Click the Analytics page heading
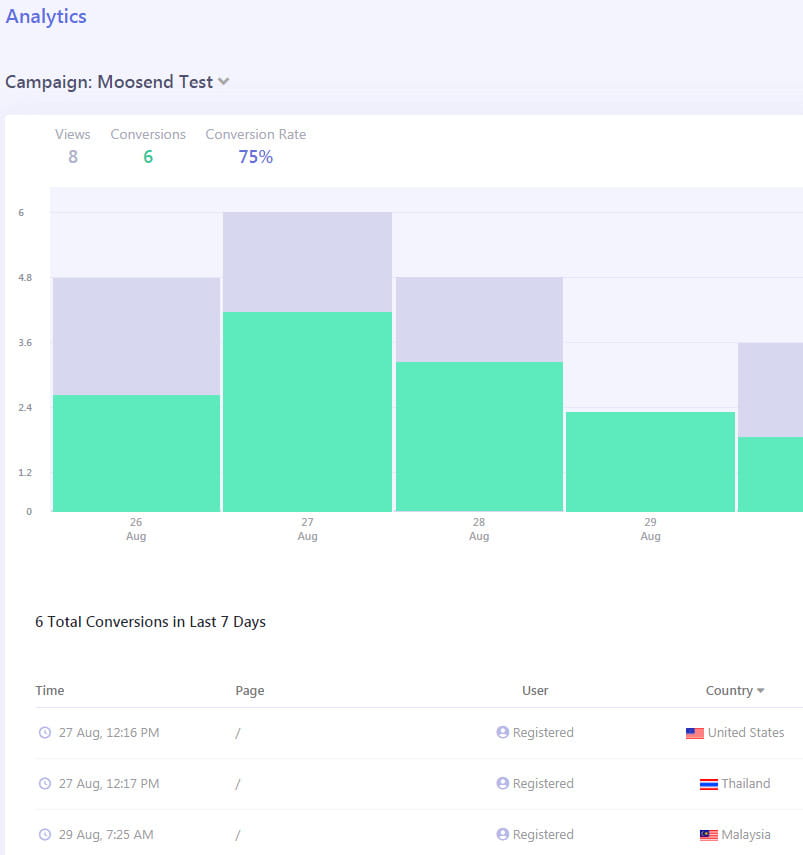Viewport: 803px width, 855px height. pyautogui.click(x=46, y=17)
